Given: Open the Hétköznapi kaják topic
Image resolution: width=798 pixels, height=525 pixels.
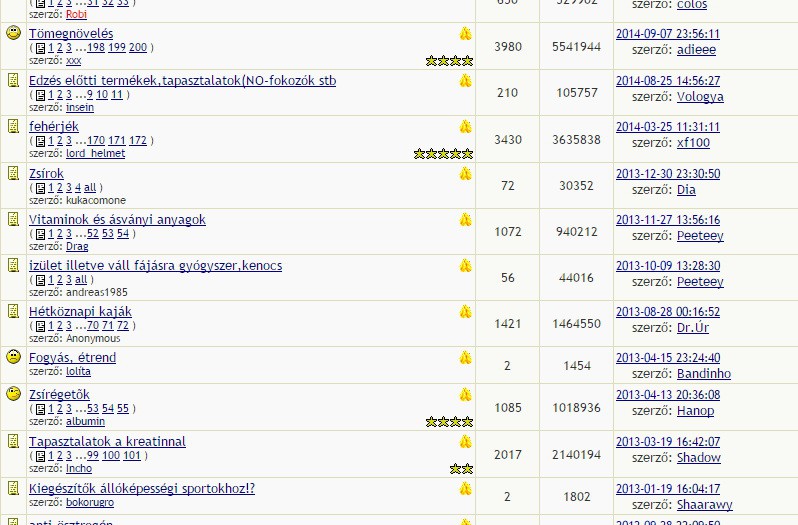Looking at the screenshot, I should (80, 311).
